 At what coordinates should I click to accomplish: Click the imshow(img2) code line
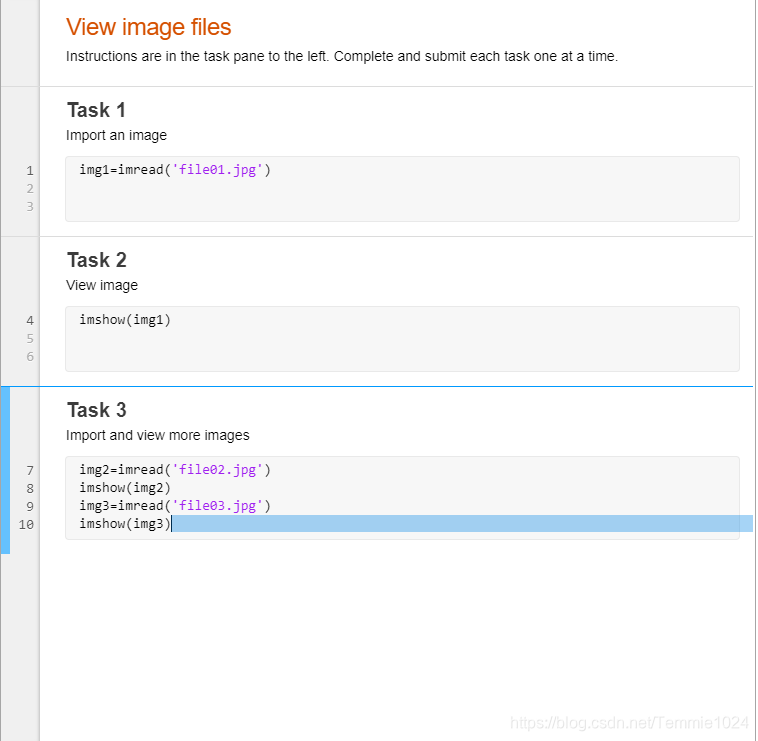click(x=125, y=488)
